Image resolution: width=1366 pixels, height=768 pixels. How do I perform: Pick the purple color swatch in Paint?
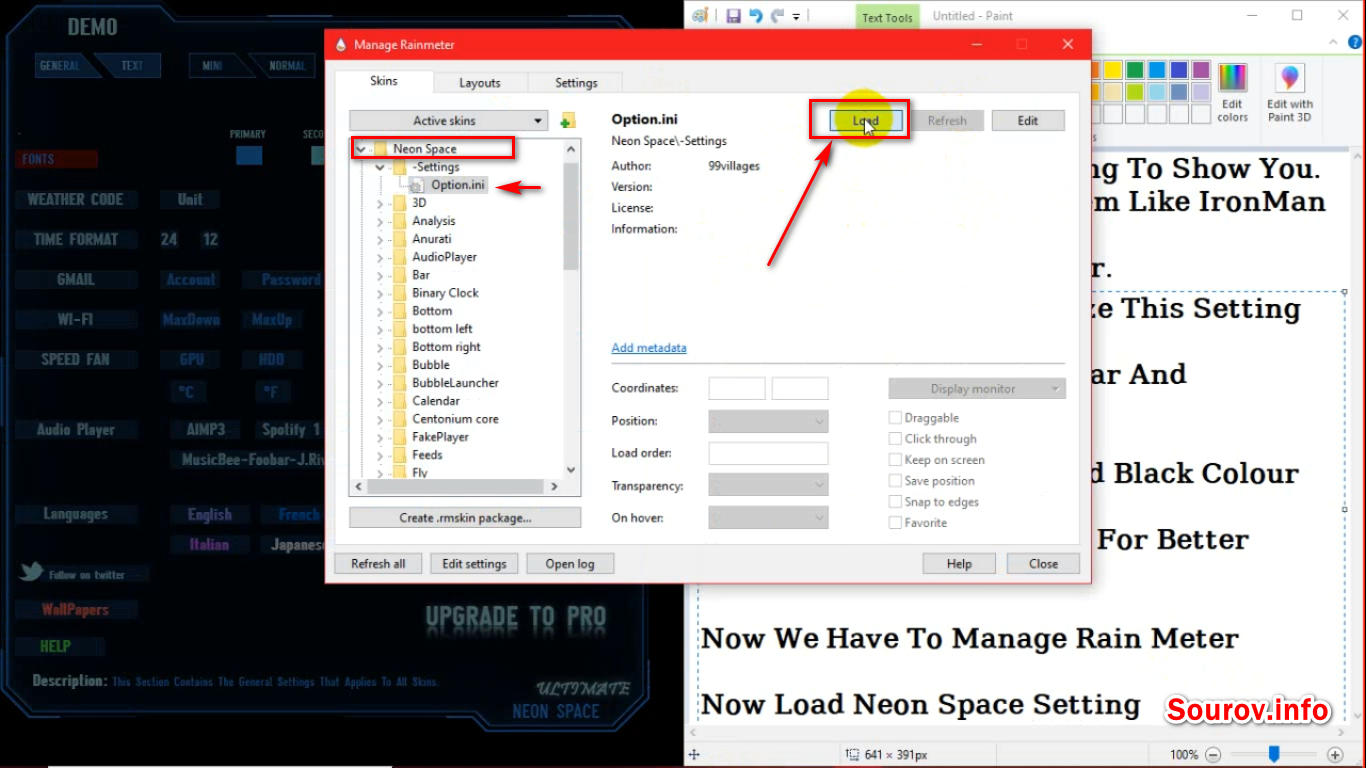[x=1201, y=70]
